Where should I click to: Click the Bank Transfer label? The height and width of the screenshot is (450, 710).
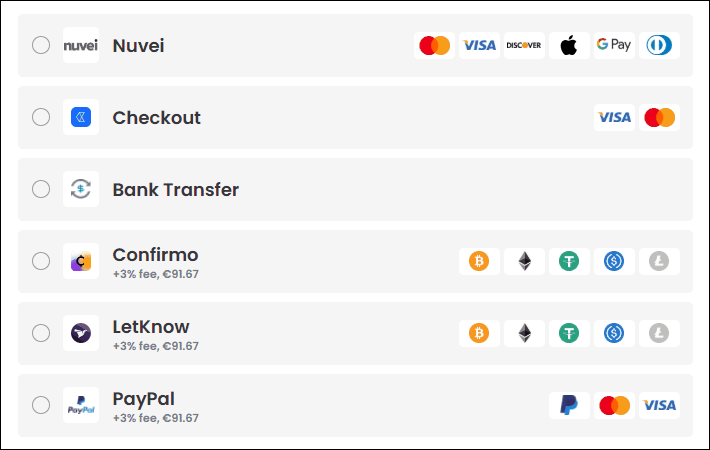176,190
